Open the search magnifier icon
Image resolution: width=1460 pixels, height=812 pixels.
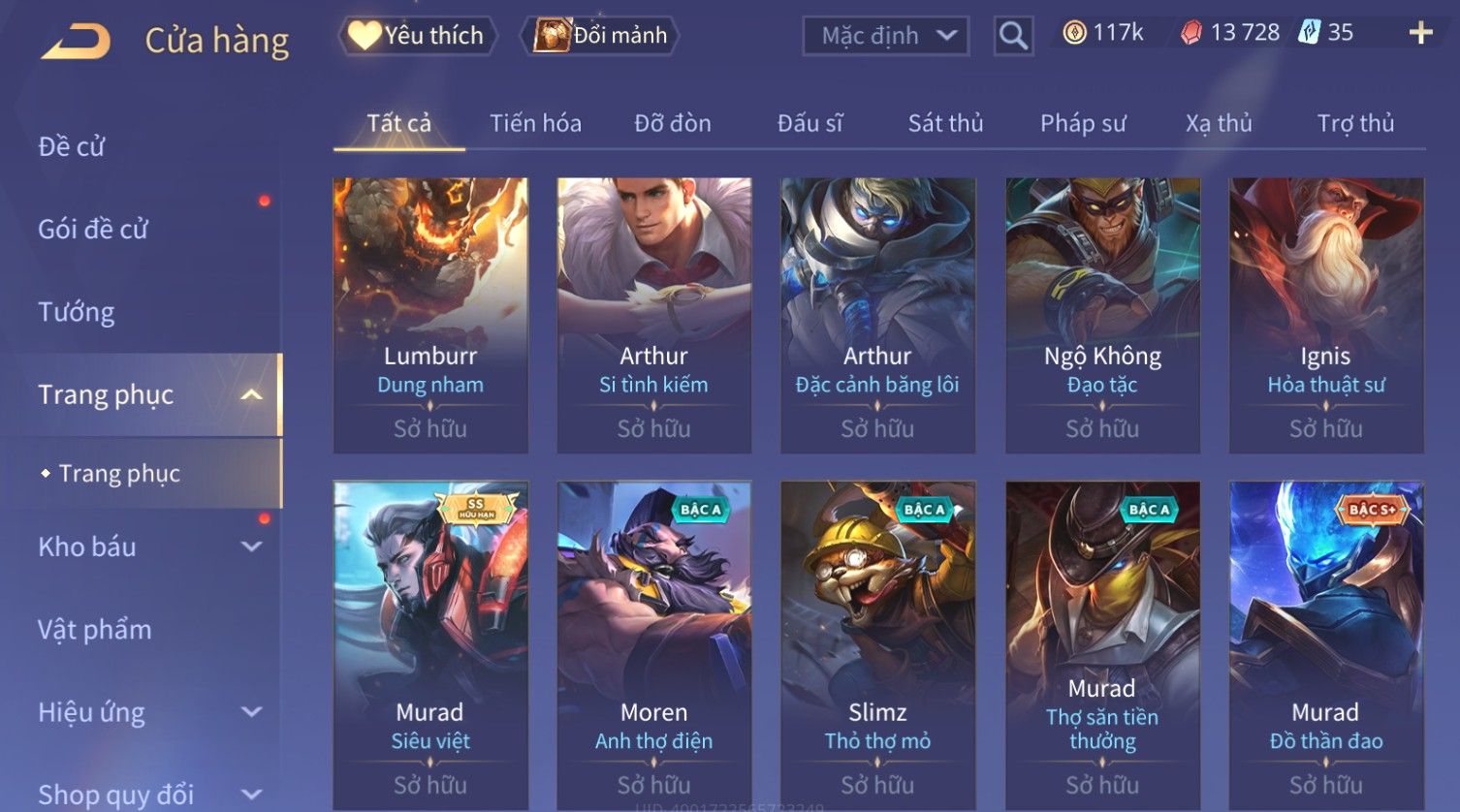(1013, 36)
